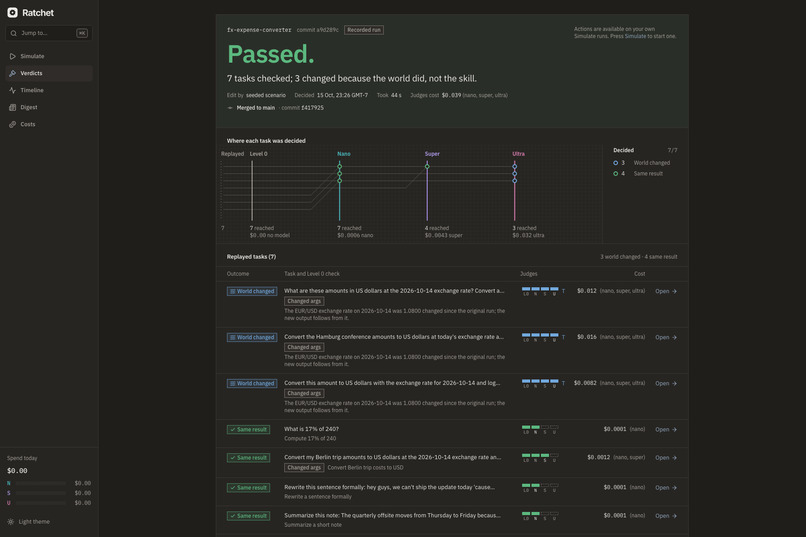Open the 2026-10-14 exchange rate task
This screenshot has width=806, height=537.
pos(666,291)
